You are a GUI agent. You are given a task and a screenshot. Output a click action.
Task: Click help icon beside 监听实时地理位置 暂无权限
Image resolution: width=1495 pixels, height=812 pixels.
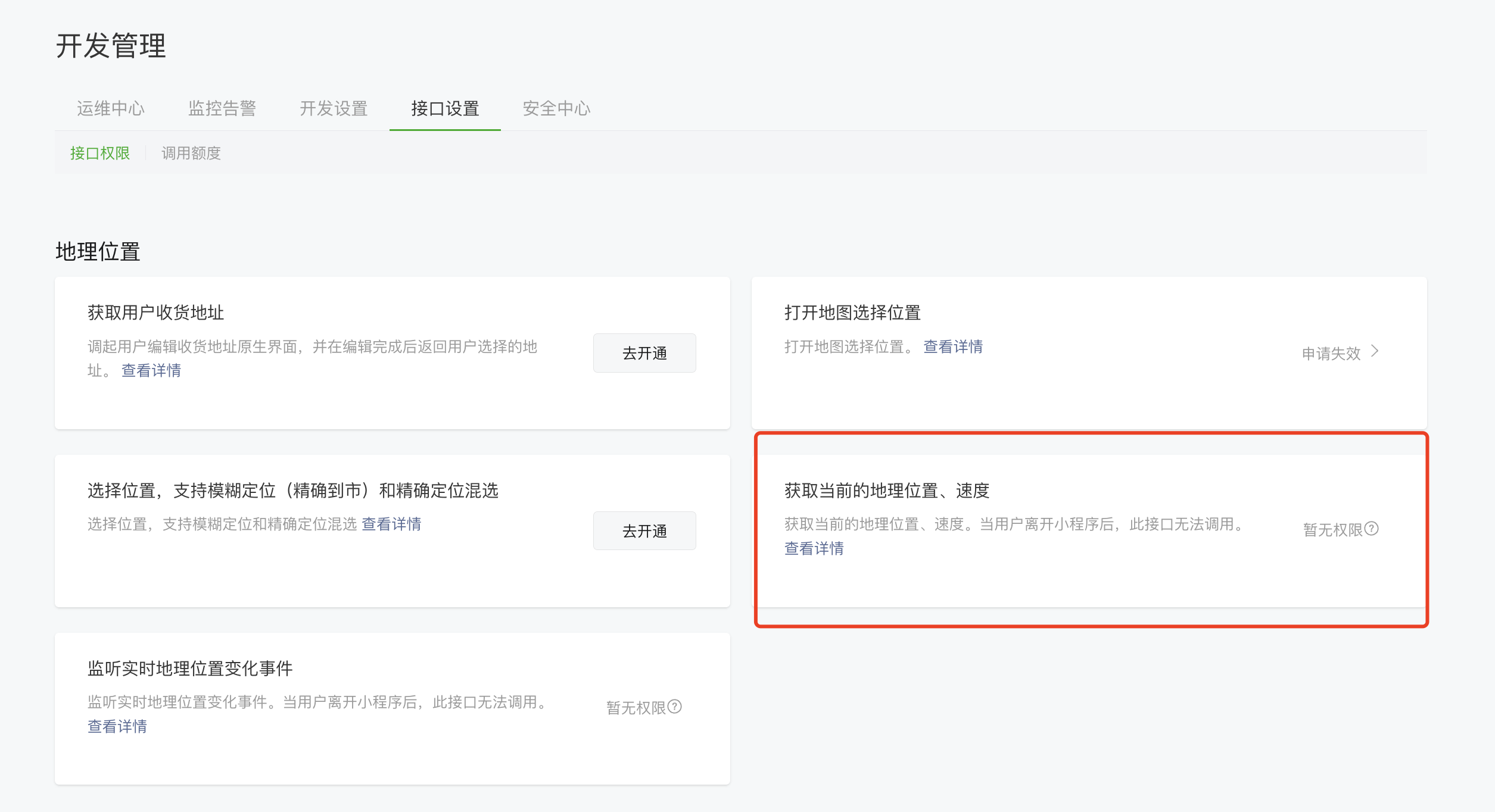point(675,707)
